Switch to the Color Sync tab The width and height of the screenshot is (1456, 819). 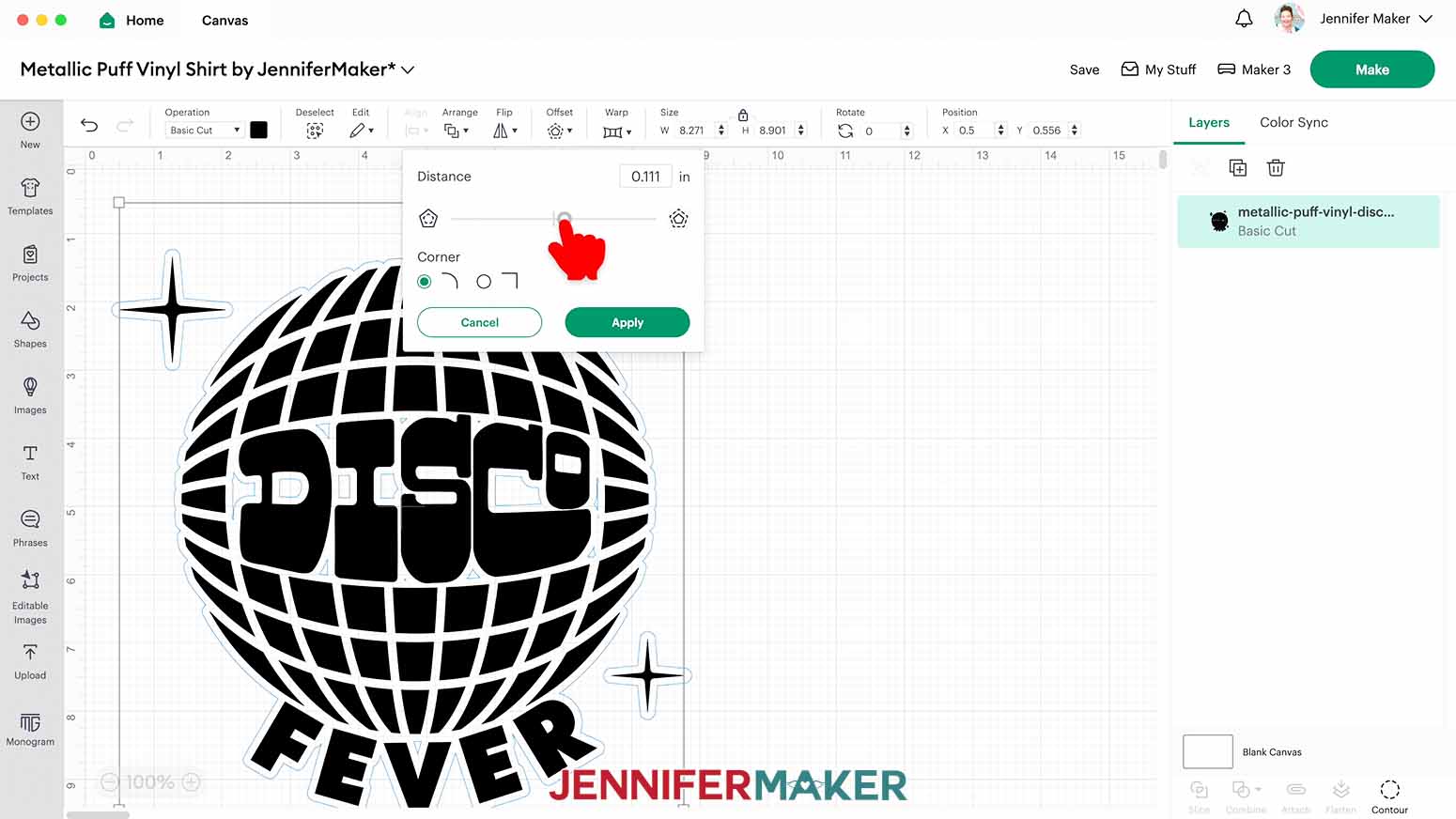point(1293,122)
